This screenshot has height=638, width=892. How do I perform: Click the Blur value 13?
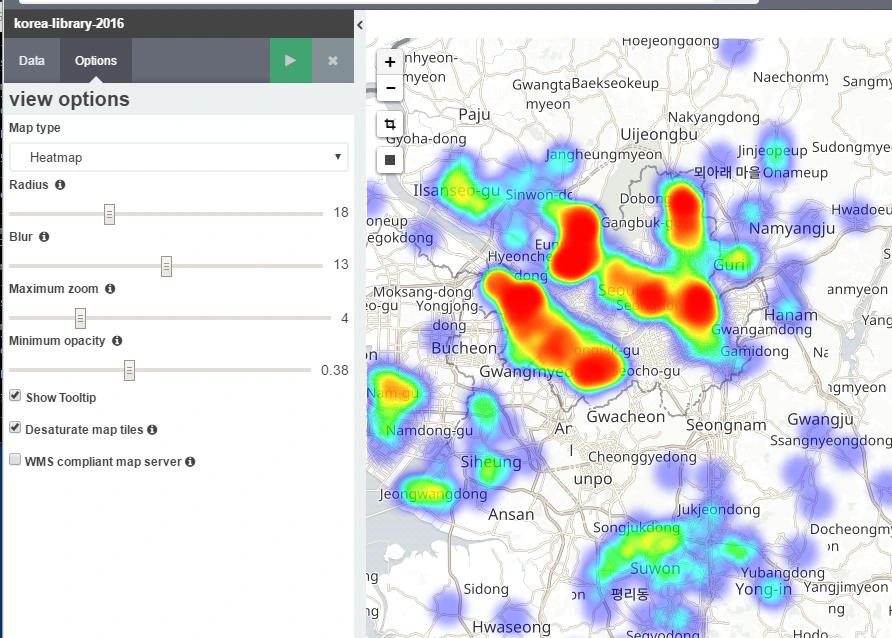pos(341,264)
